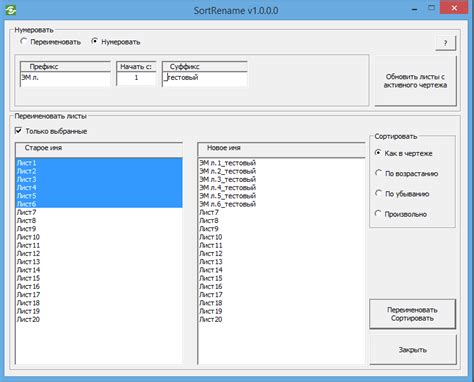474x382 pixels.
Task: Select Лист20 in the old names list
Action: point(99,319)
